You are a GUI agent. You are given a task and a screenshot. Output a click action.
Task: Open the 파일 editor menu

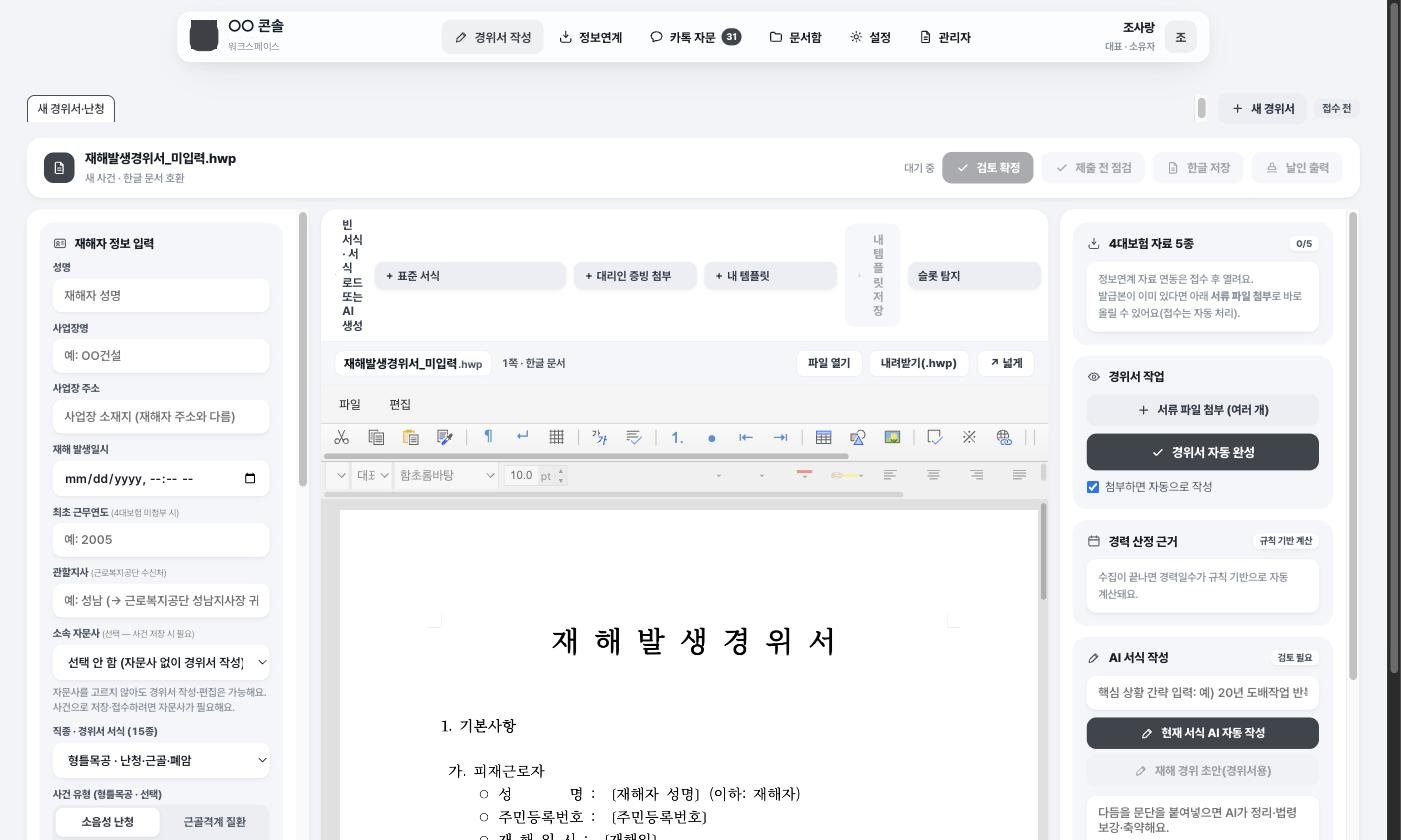pyautogui.click(x=350, y=404)
